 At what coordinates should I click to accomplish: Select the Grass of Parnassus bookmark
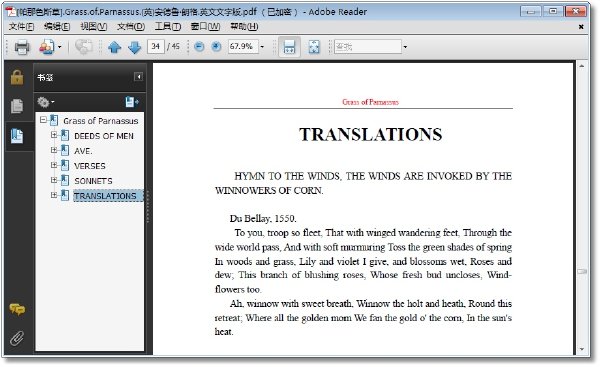coord(101,121)
